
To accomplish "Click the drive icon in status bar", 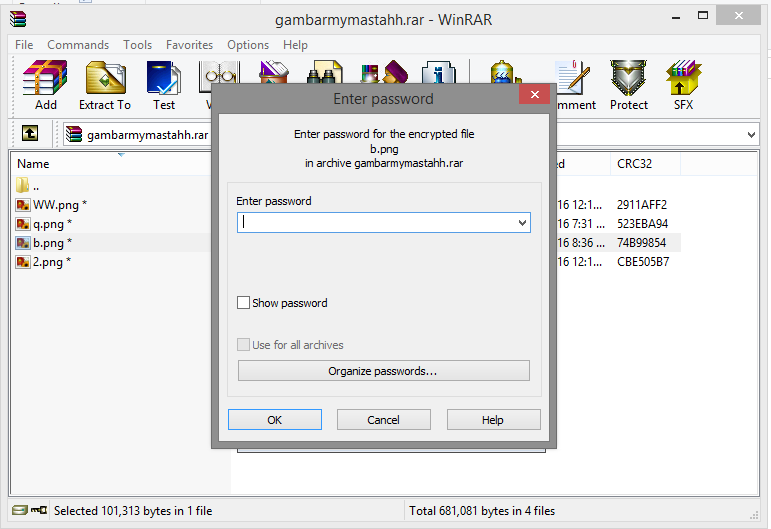I will click(20, 510).
